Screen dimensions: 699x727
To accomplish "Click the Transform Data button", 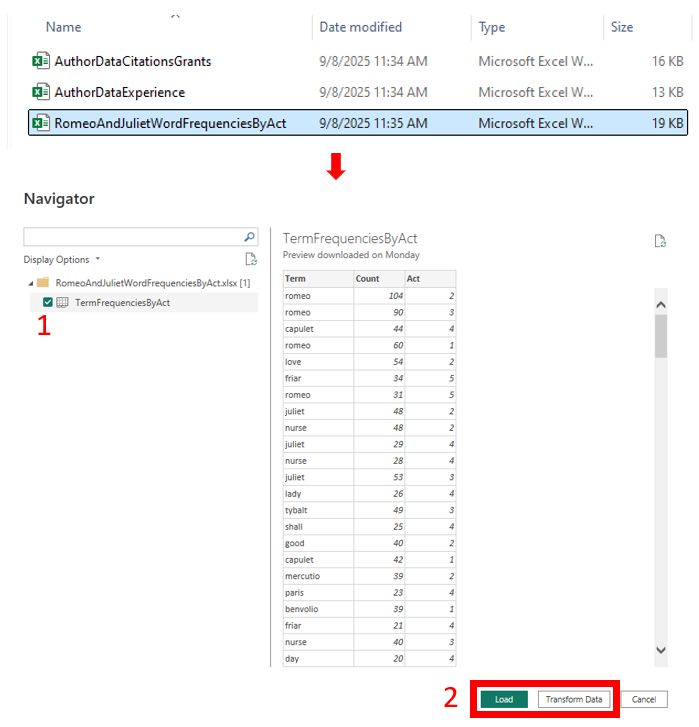I will coord(574,699).
